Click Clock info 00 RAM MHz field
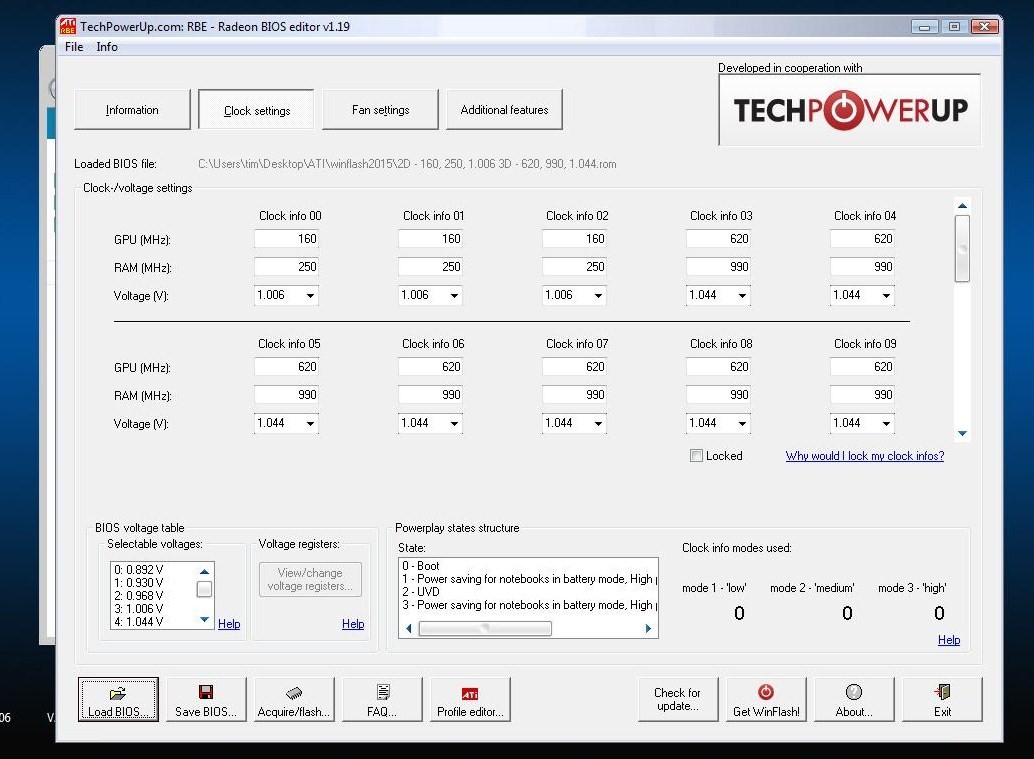This screenshot has width=1034, height=759. pos(286,267)
